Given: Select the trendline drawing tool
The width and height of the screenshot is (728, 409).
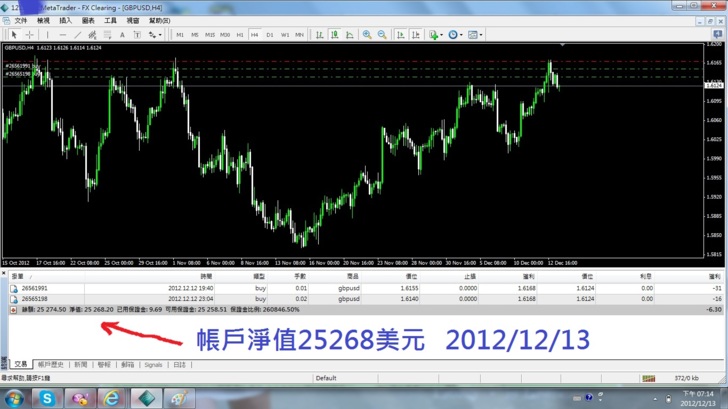Looking at the screenshot, I should [x=78, y=34].
